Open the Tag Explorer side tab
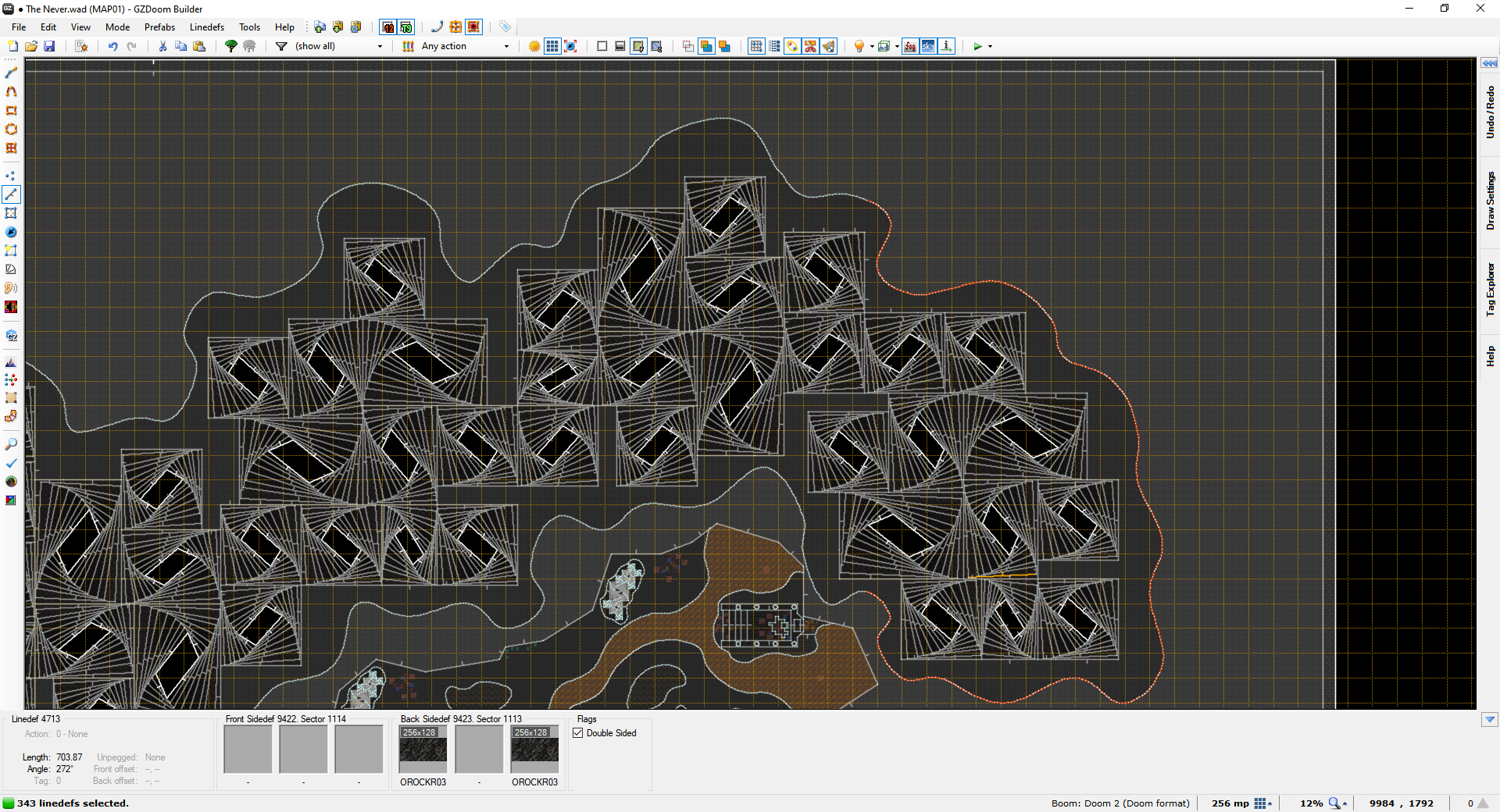 click(x=1490, y=289)
